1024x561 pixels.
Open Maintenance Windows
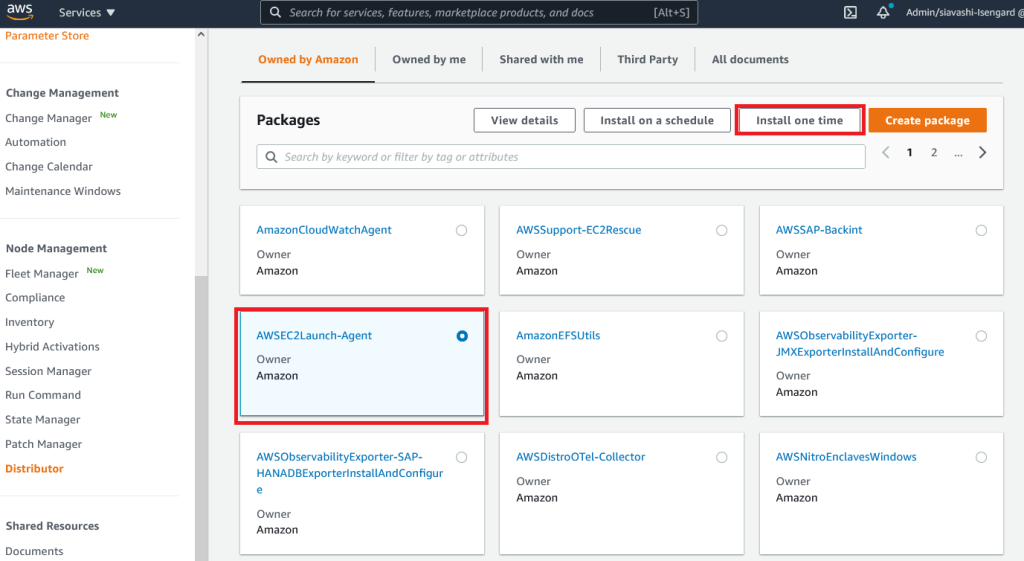pos(63,191)
